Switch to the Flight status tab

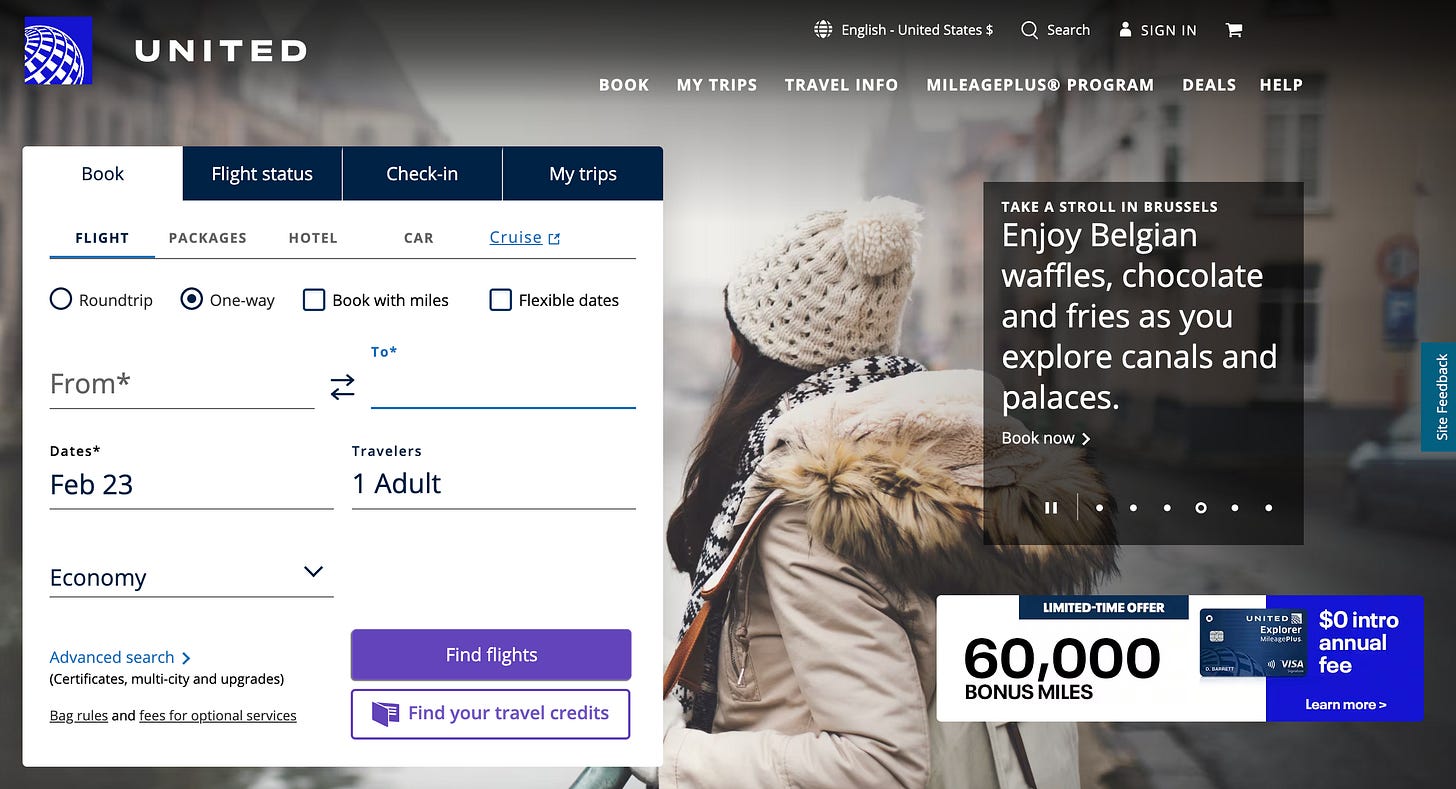click(x=262, y=174)
